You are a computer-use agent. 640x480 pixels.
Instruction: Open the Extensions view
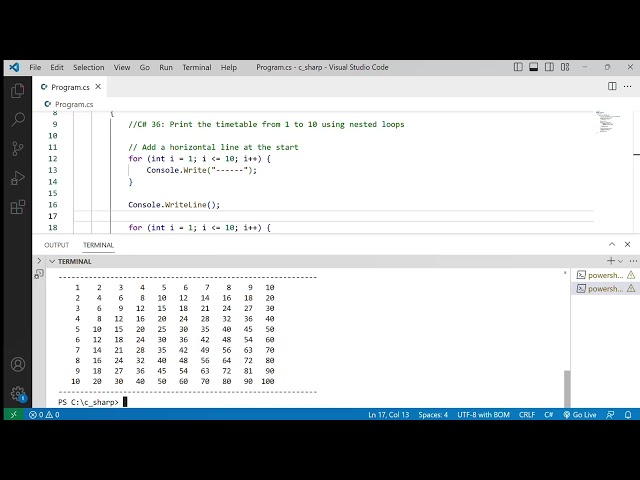18,207
